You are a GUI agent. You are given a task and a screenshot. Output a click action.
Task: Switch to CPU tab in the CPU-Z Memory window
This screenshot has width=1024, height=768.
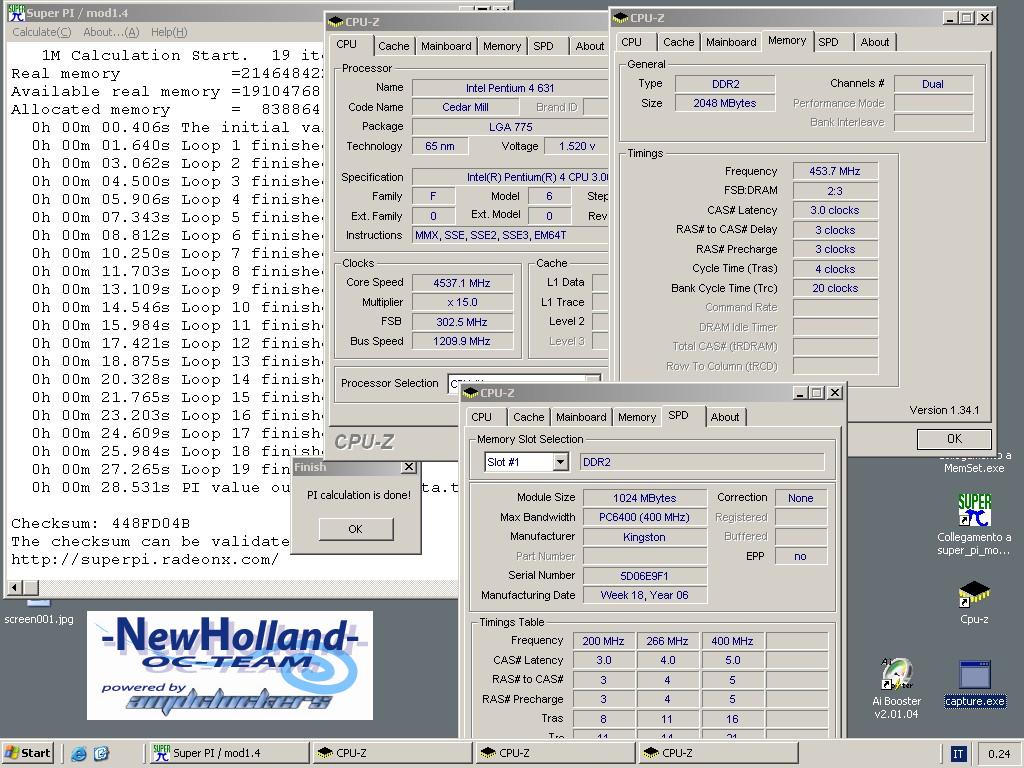point(632,42)
